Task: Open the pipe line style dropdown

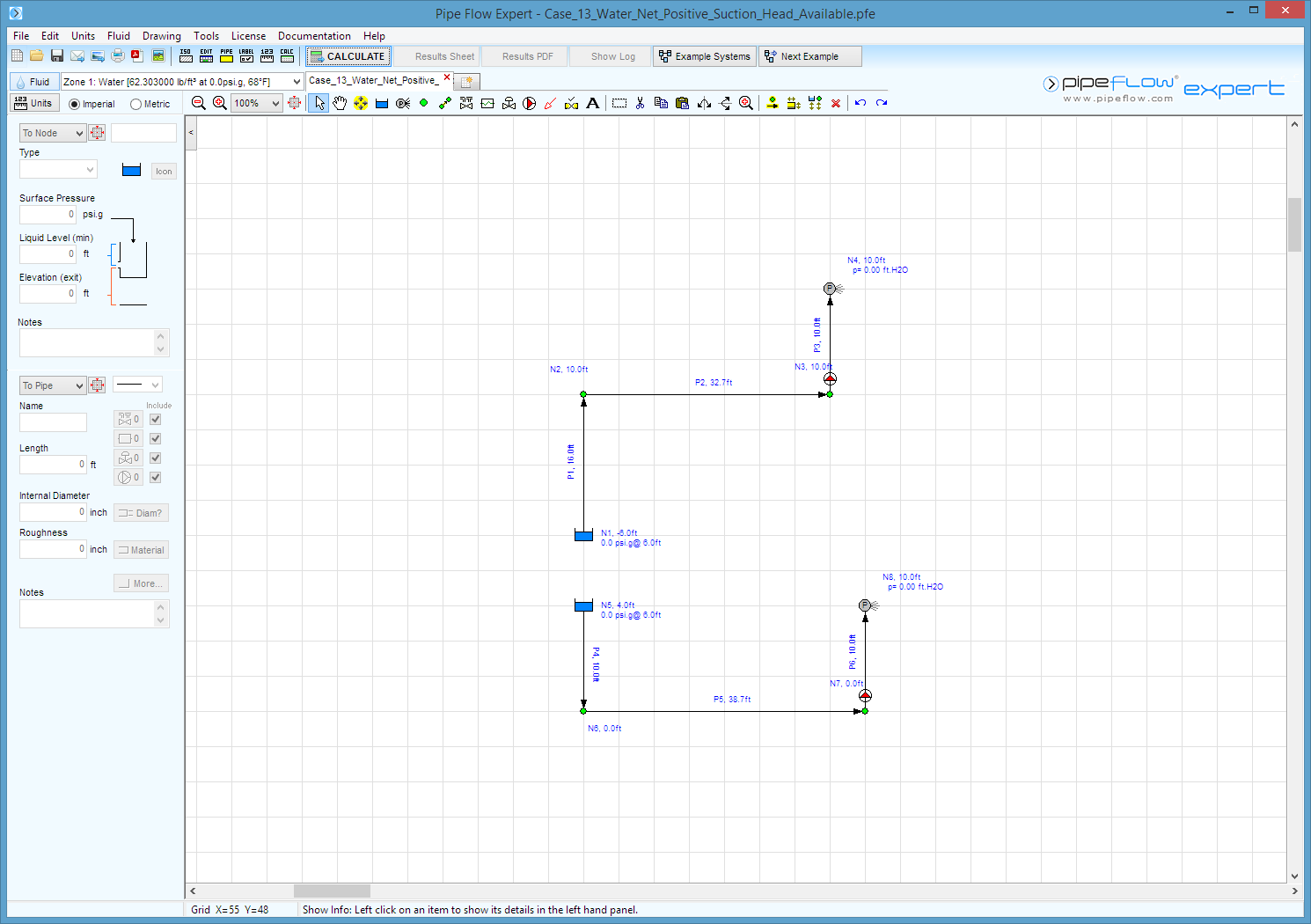Action: coord(137,385)
